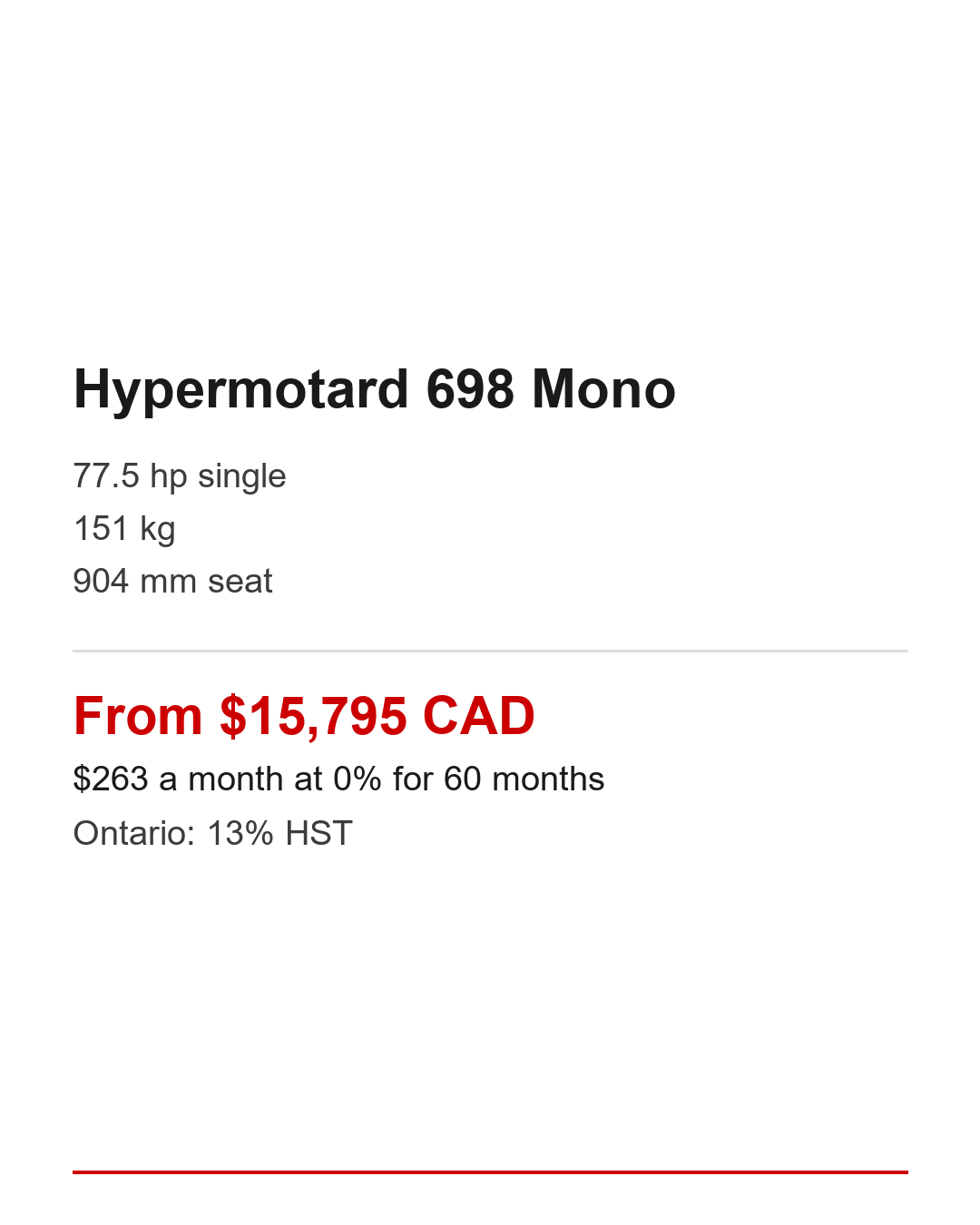This screenshot has height=1225, width=980.
Task: Select the 151 kg weight spec
Action: point(124,529)
